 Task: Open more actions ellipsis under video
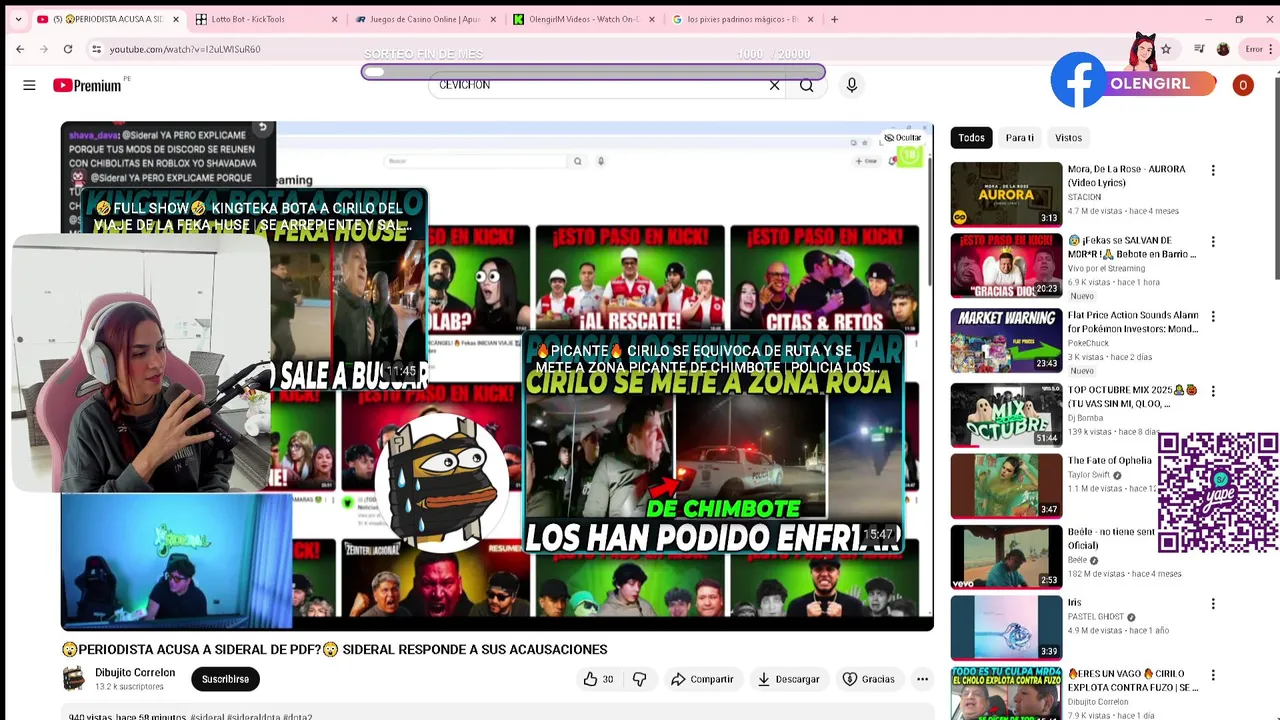tap(922, 679)
